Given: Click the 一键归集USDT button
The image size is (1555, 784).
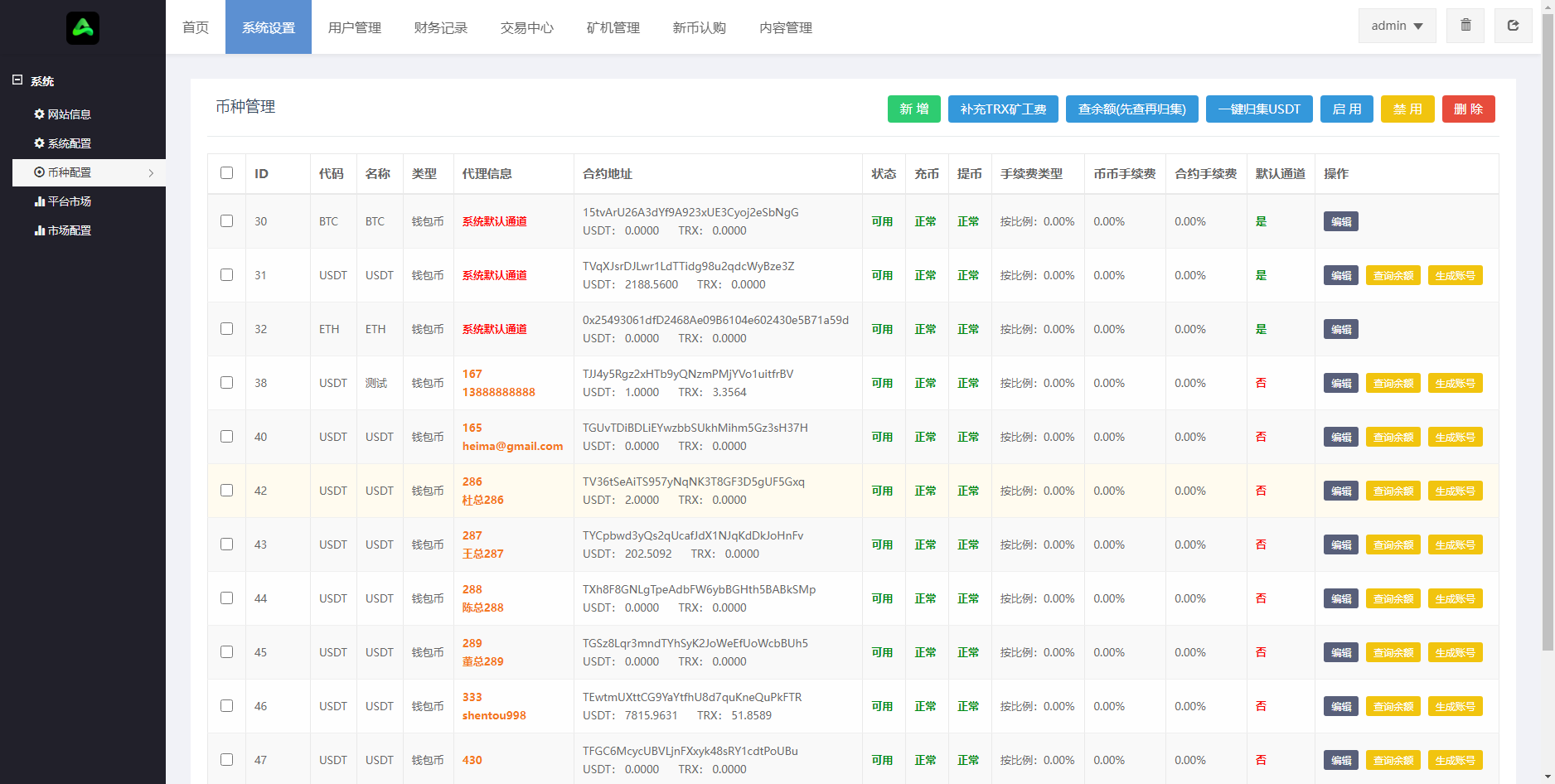Looking at the screenshot, I should click(1259, 109).
